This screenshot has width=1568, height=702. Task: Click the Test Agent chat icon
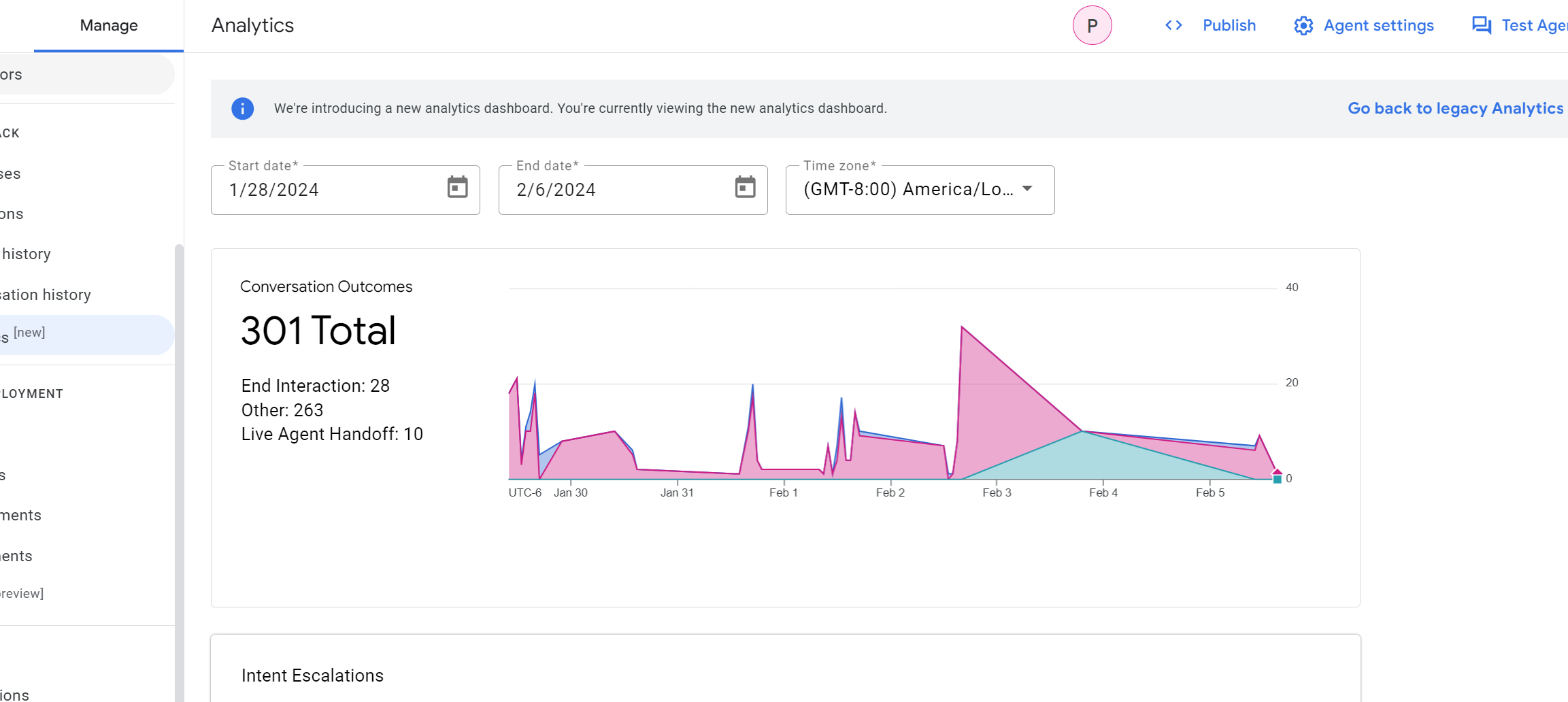click(x=1482, y=26)
